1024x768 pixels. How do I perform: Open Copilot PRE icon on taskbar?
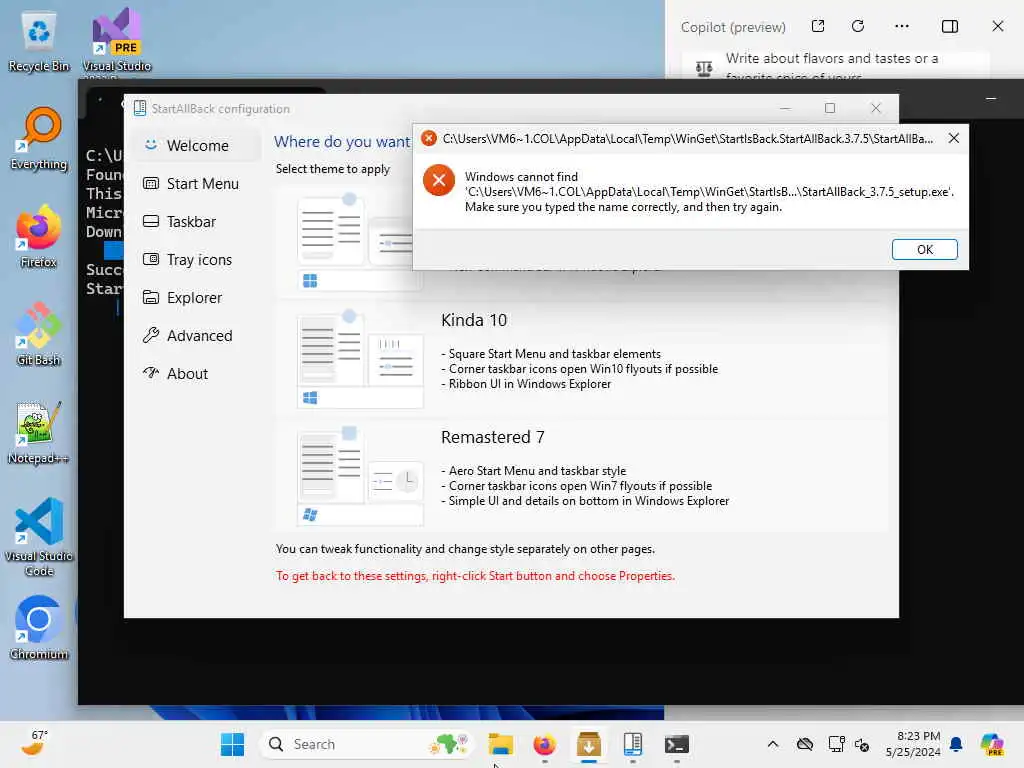coord(993,744)
